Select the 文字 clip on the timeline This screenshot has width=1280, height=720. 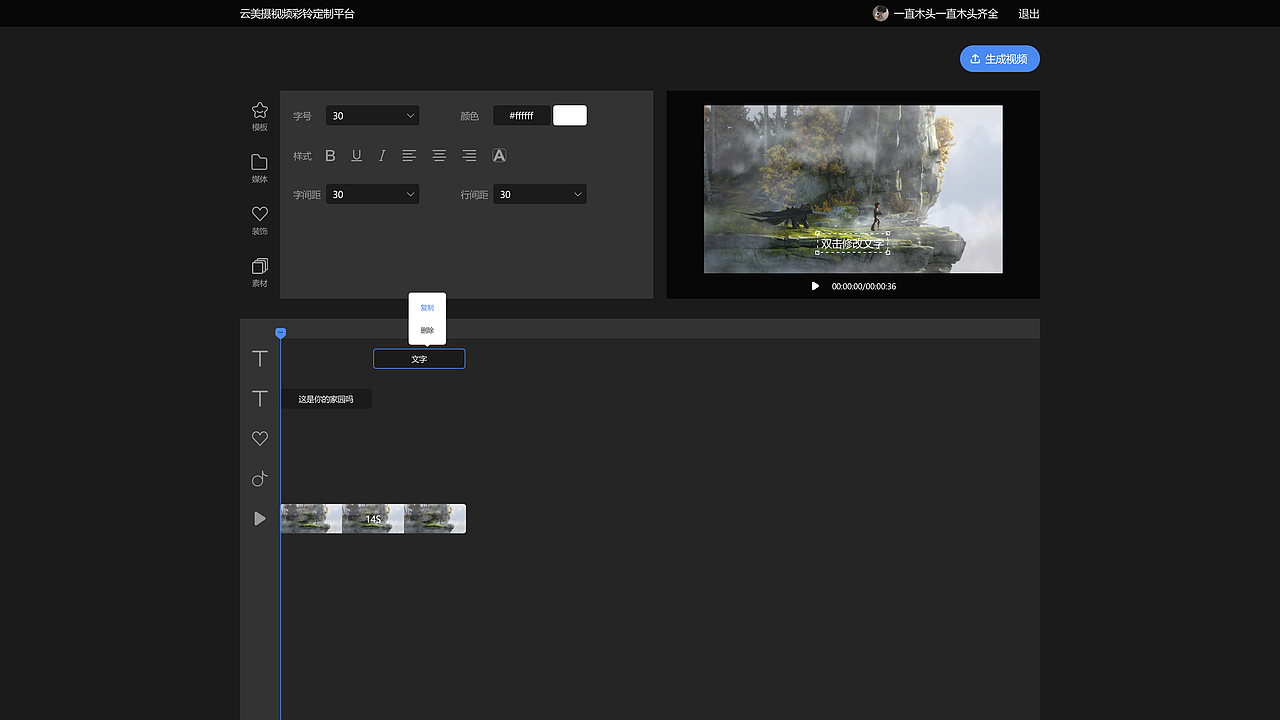419,359
